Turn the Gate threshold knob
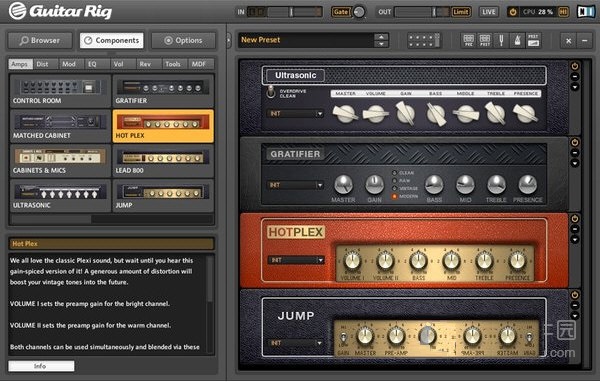Image resolution: width=600 pixels, height=382 pixels. pyautogui.click(x=359, y=12)
